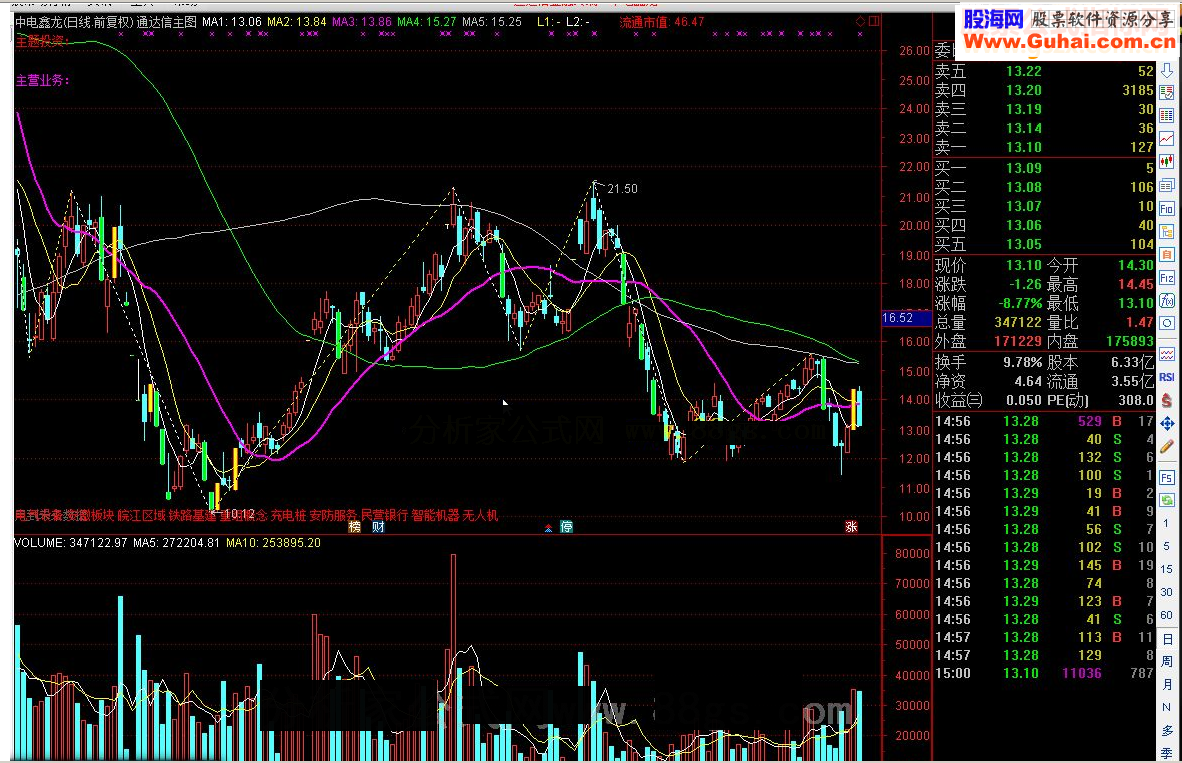The width and height of the screenshot is (1182, 763).
Task: Click the '充电桩' concept tag
Action: [289, 516]
